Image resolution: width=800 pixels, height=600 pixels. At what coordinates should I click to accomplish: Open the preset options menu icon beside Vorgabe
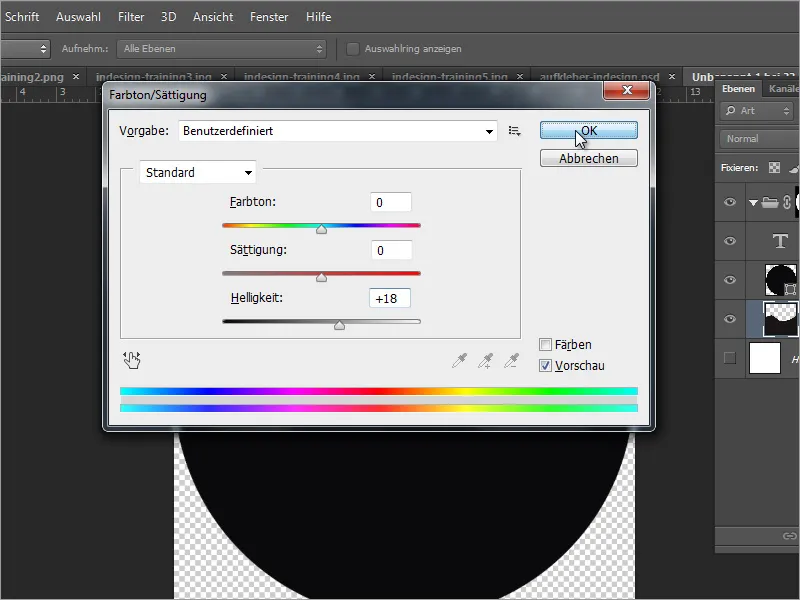[514, 131]
